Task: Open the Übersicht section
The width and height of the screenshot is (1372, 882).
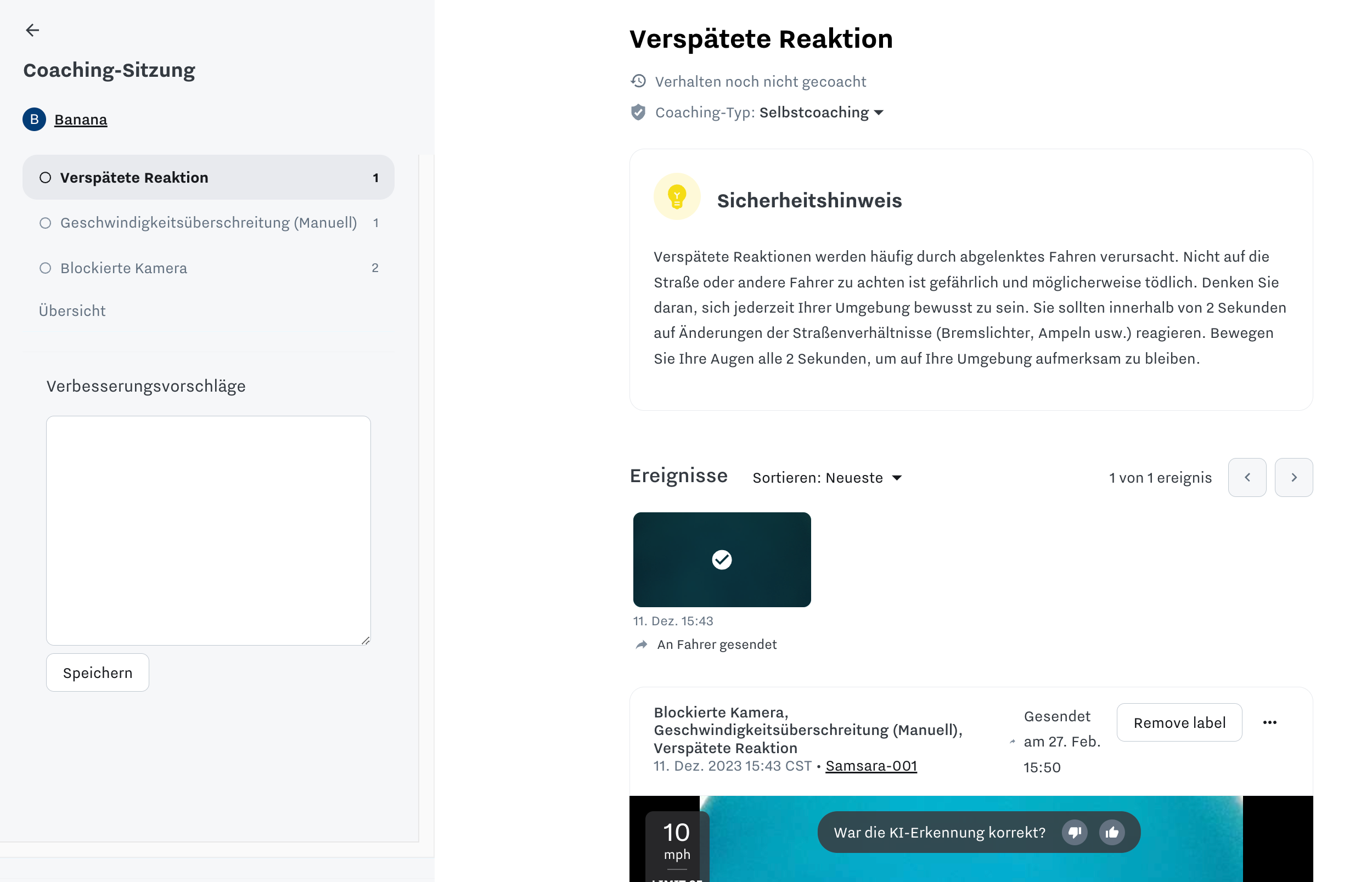Action: (x=72, y=310)
